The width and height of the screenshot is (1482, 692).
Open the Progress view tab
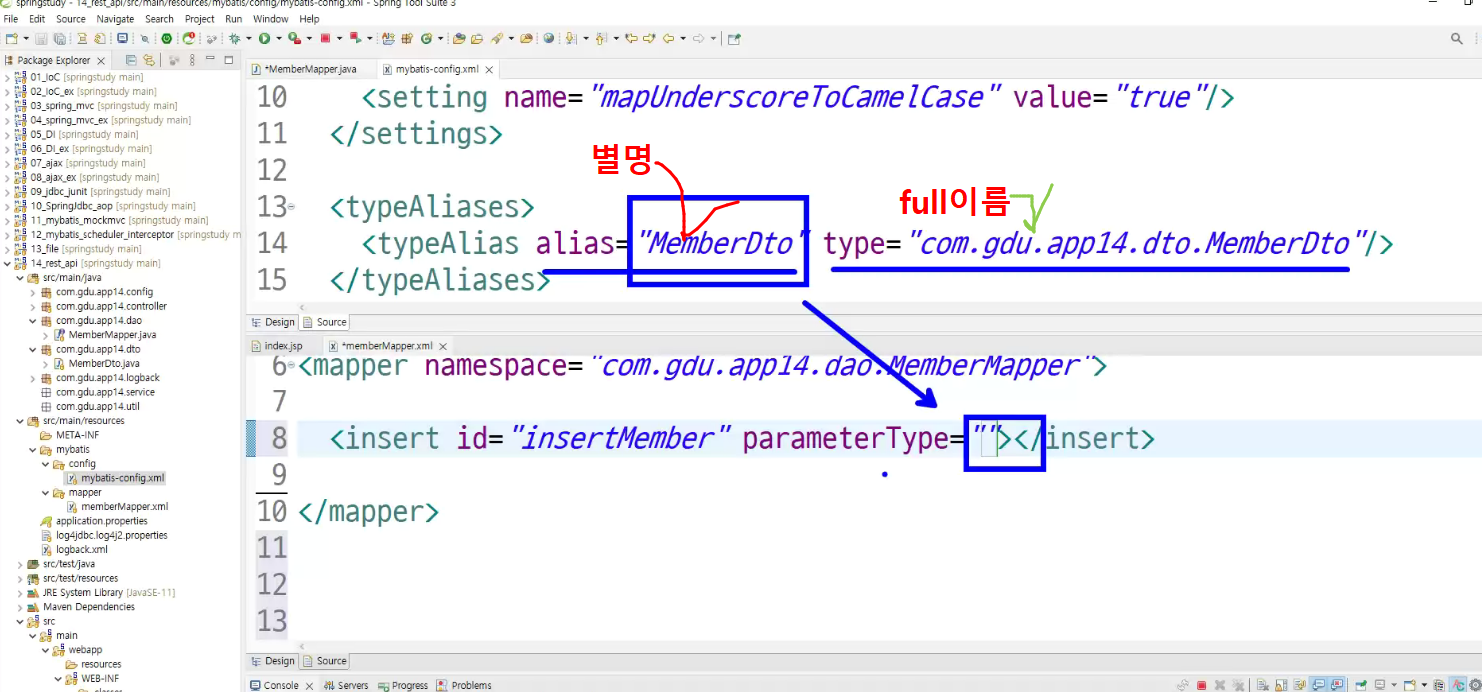402,685
